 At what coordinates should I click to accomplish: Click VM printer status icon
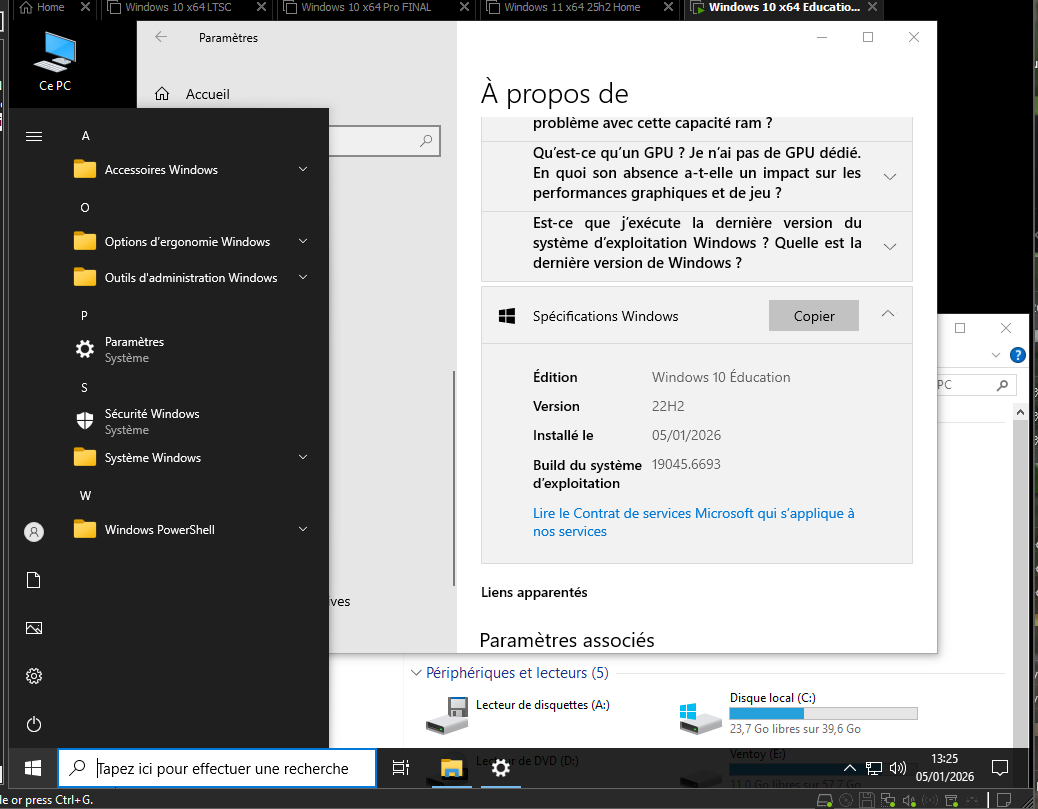pyautogui.click(x=951, y=801)
